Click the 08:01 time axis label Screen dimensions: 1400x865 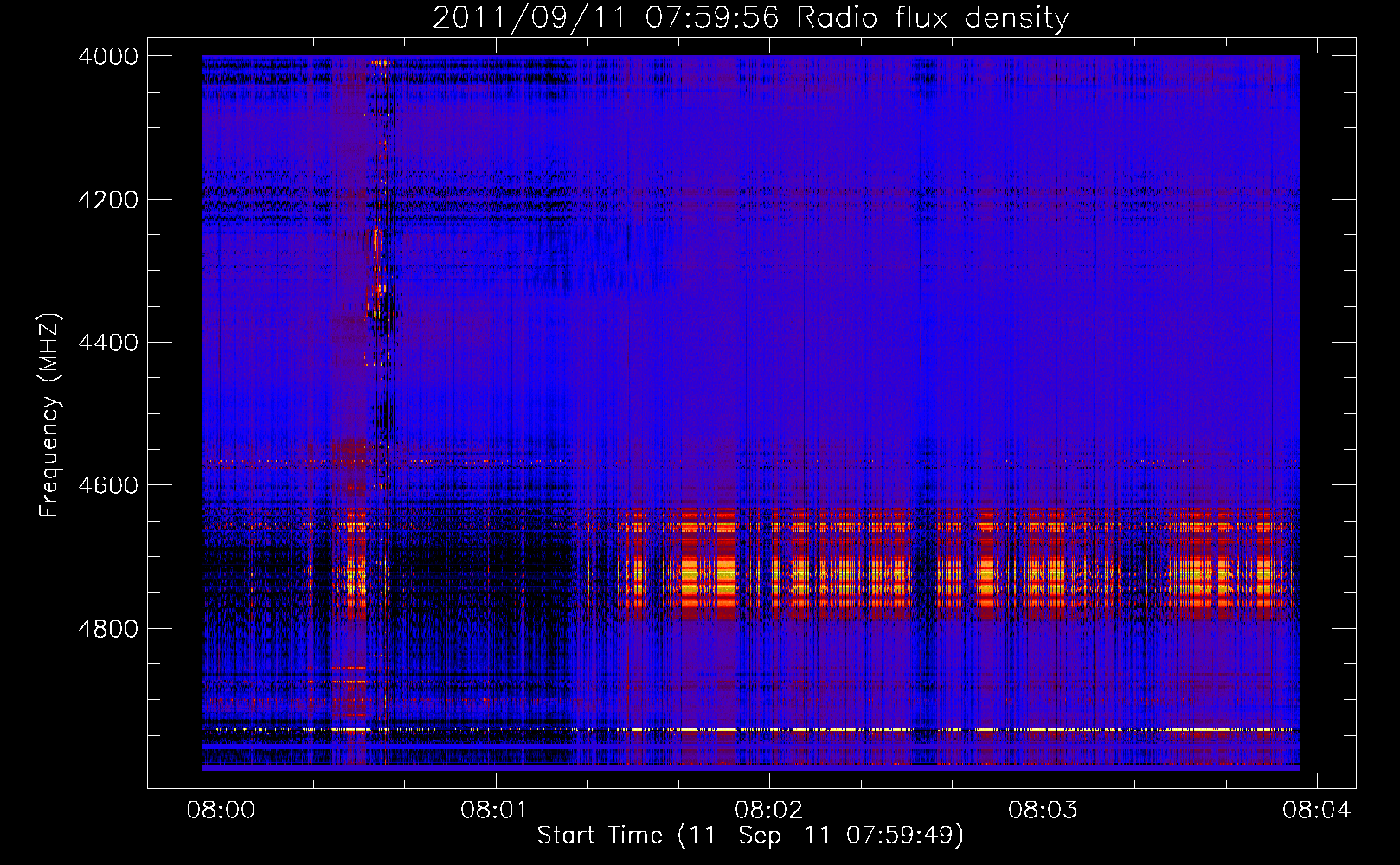[x=495, y=810]
